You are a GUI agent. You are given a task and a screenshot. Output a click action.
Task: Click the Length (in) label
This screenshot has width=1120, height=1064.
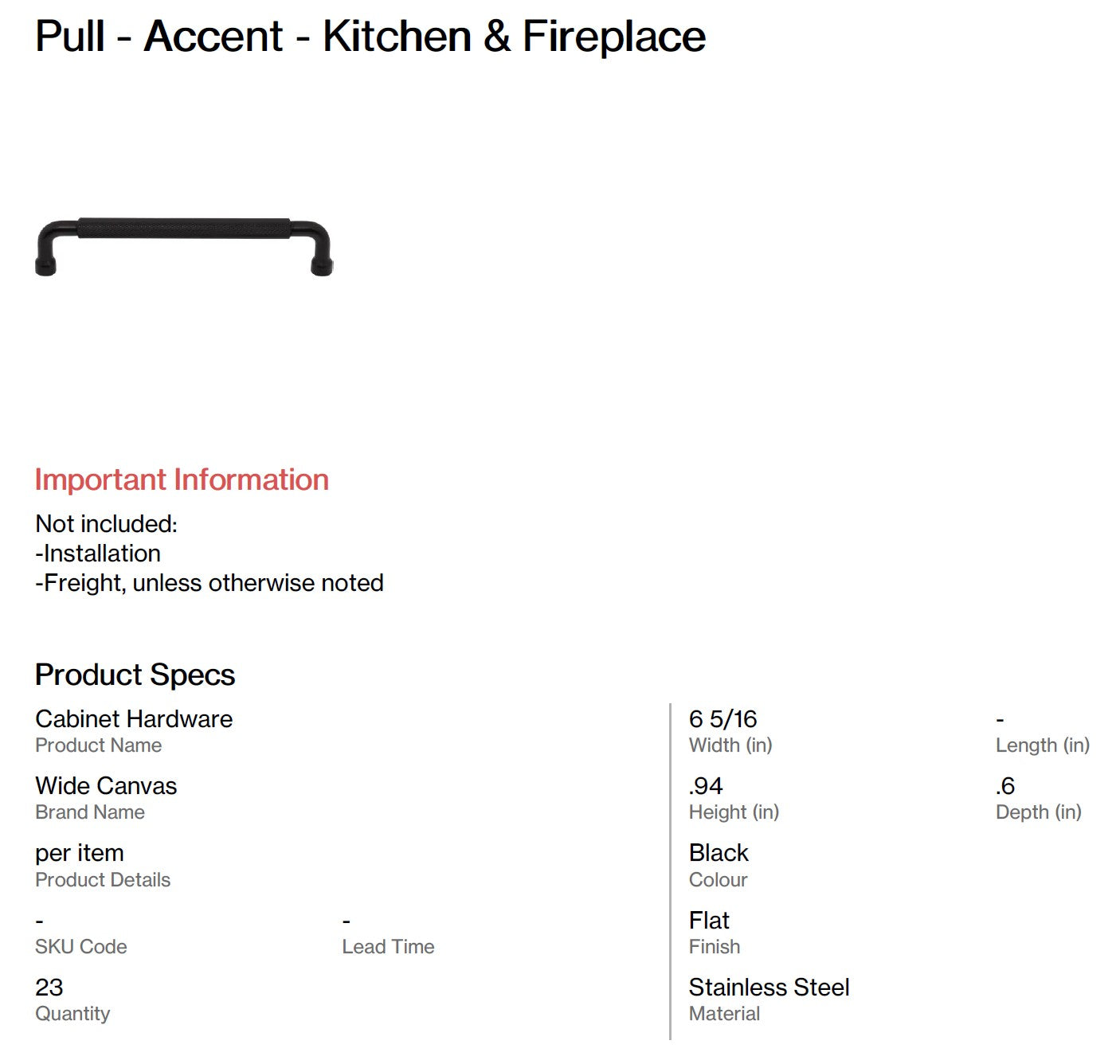1042,745
